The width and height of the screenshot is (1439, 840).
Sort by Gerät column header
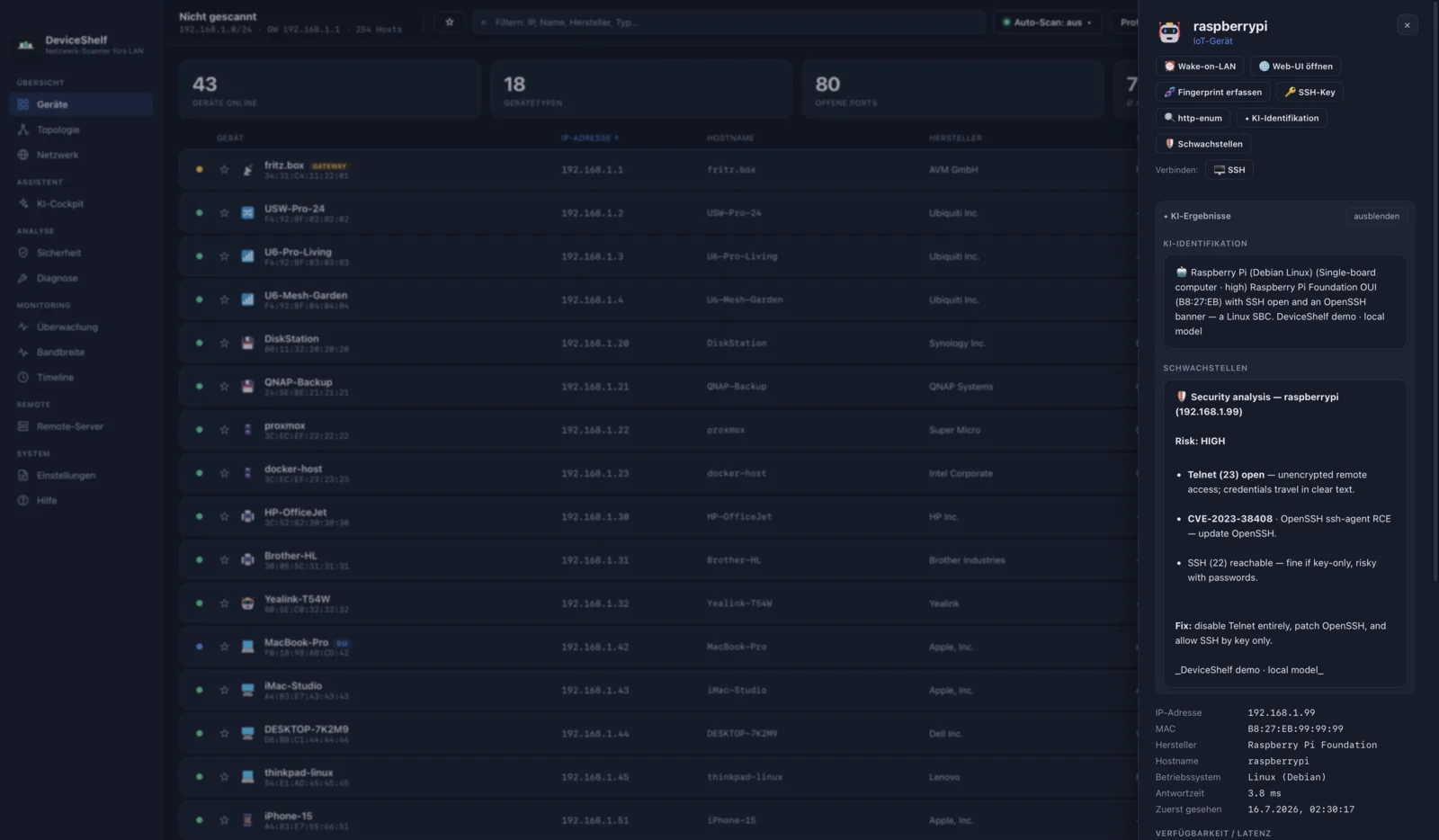coord(230,139)
